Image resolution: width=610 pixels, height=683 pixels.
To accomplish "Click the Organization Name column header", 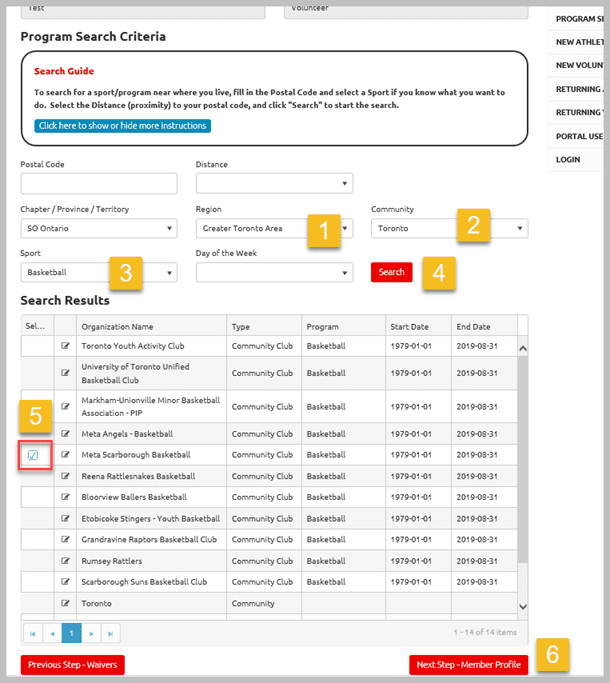I will [152, 326].
